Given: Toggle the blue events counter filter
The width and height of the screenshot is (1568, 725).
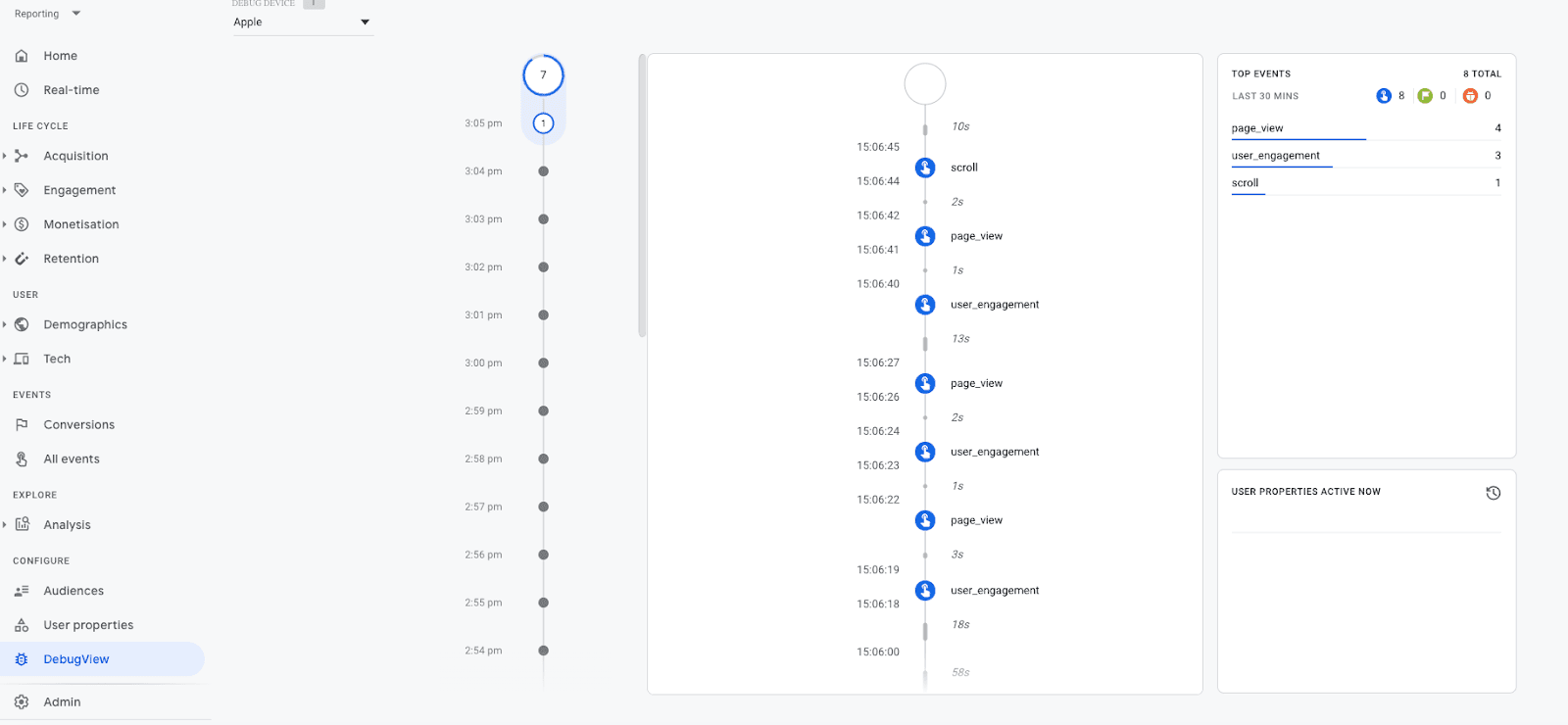Looking at the screenshot, I should [1385, 95].
